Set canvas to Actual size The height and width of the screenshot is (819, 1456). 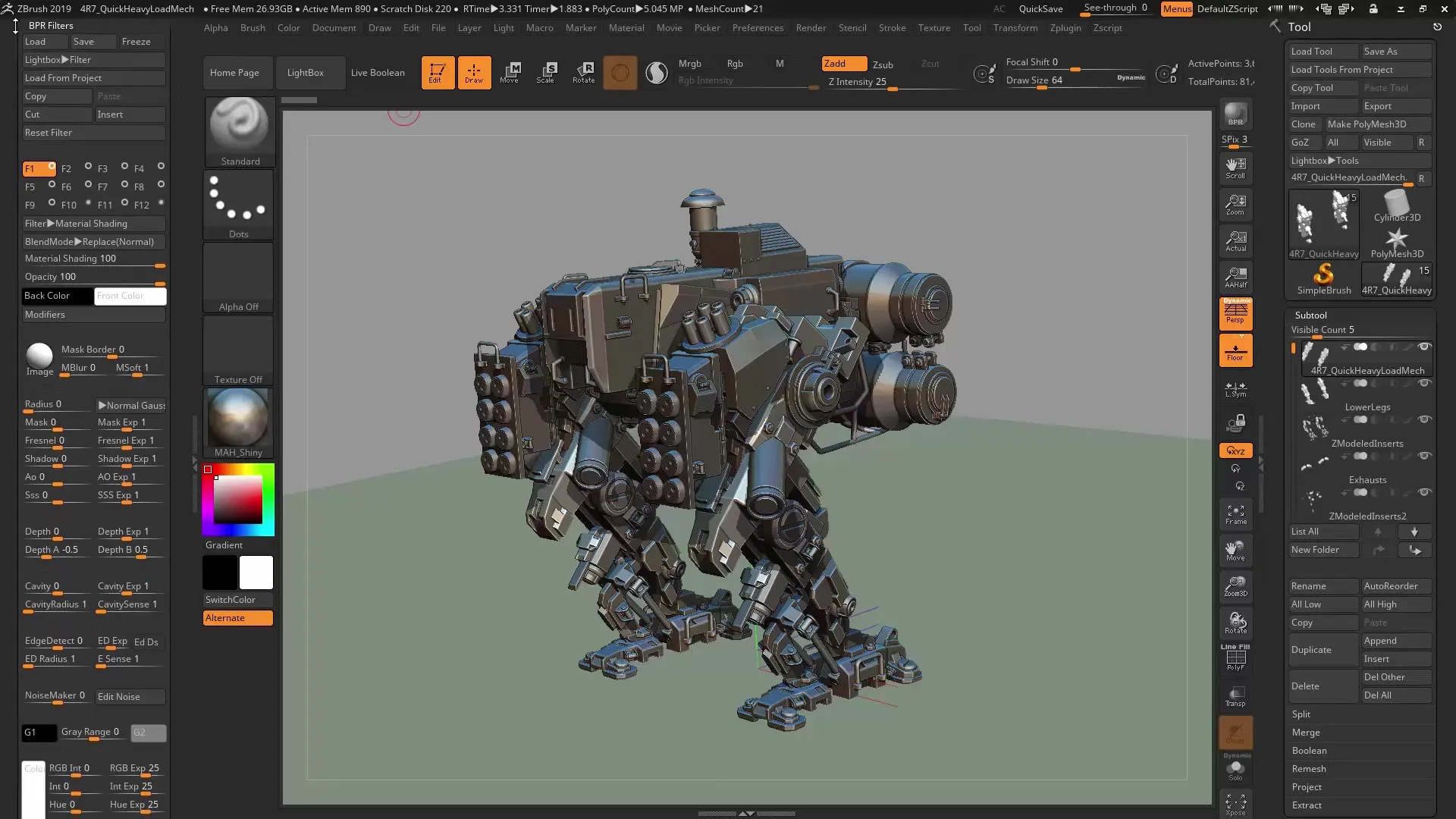tap(1235, 240)
